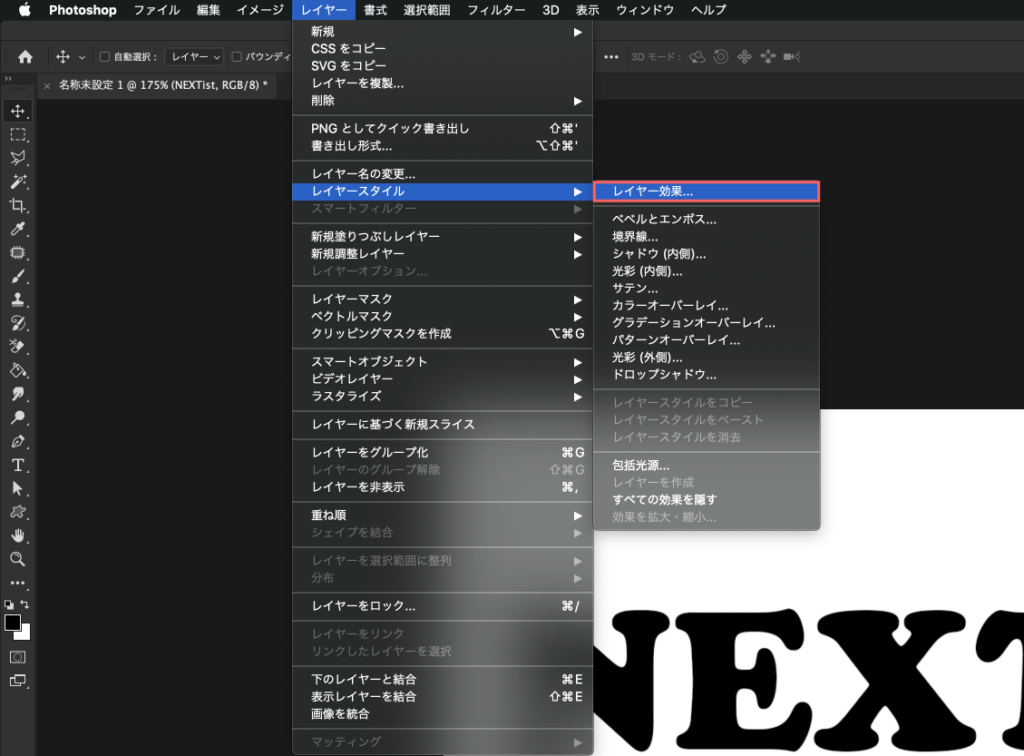1024x756 pixels.
Task: Click background color swatch
Action: click(25, 633)
